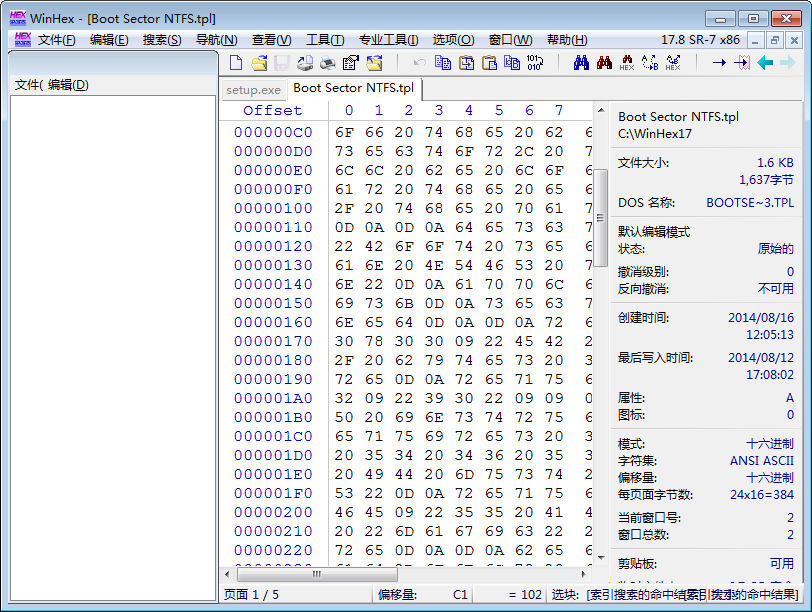Click the 十六进制 mode value
This screenshot has width=812, height=612.
click(x=770, y=444)
